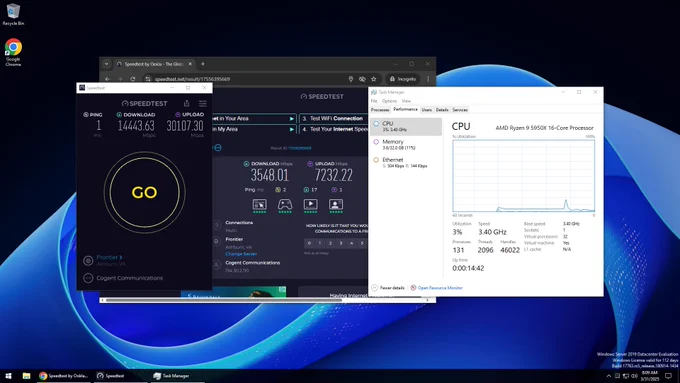The width and height of the screenshot is (680, 383).
Task: Select CPU in performance sidebar
Action: 406,126
